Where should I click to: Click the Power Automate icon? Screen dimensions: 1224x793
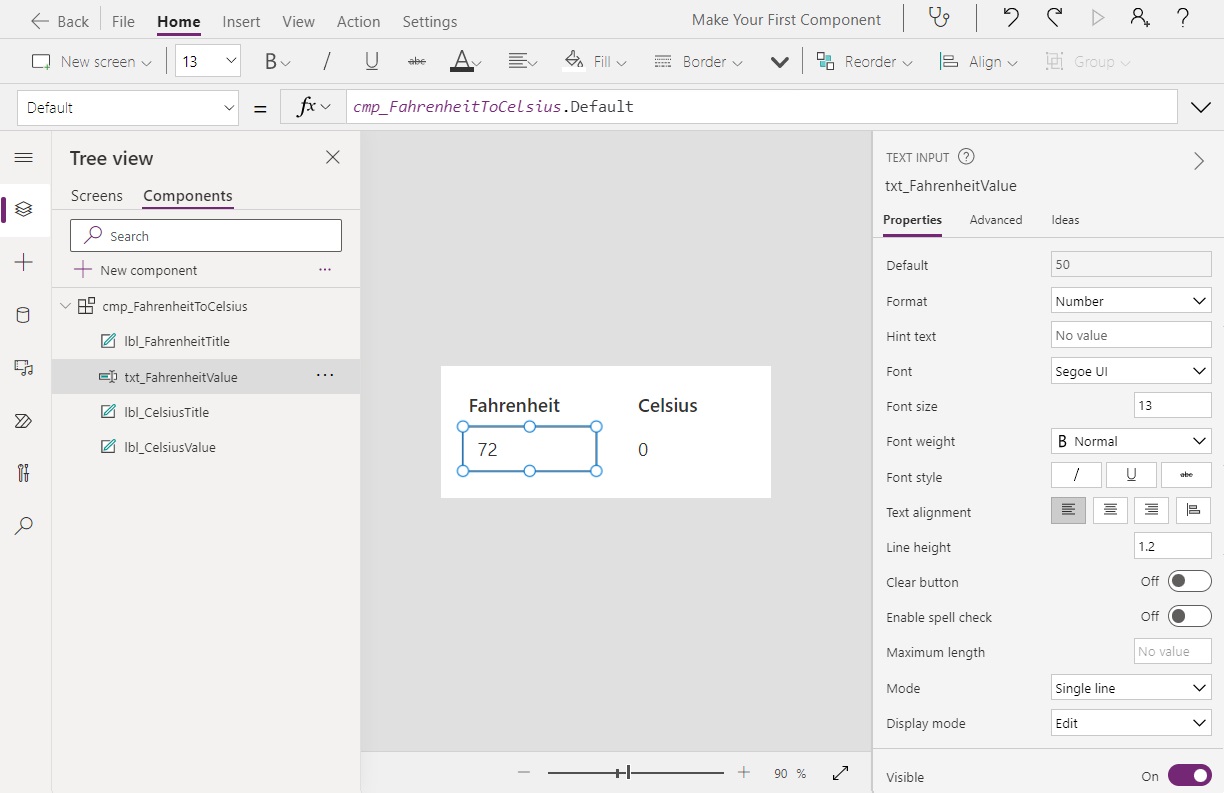[x=24, y=420]
